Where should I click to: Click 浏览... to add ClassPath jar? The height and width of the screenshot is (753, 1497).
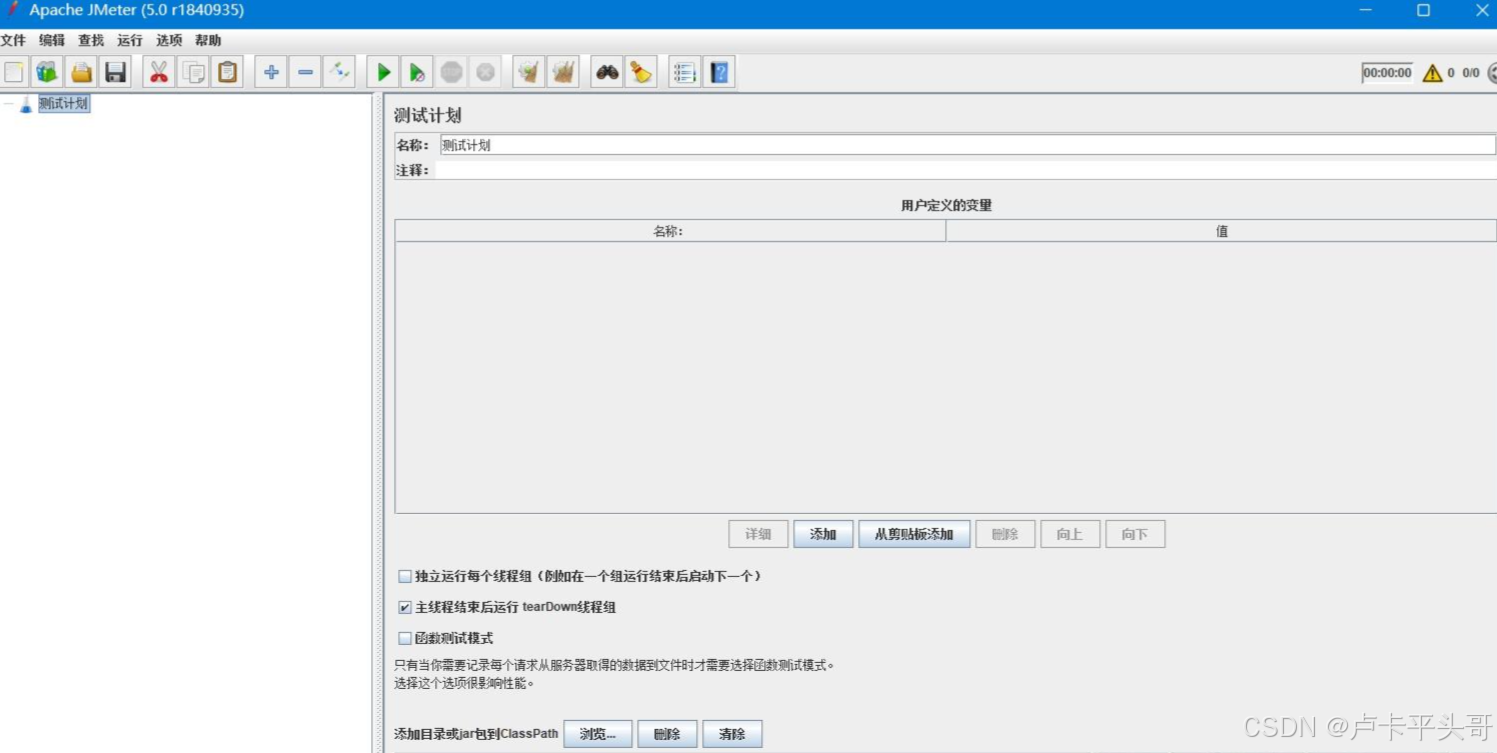click(x=598, y=734)
